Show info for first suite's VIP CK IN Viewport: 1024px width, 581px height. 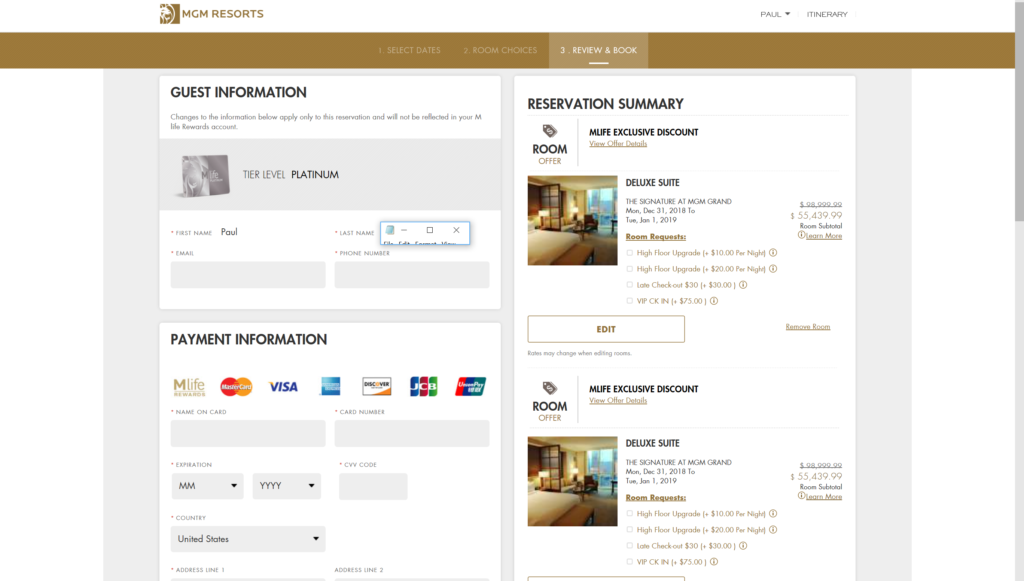pyautogui.click(x=714, y=301)
